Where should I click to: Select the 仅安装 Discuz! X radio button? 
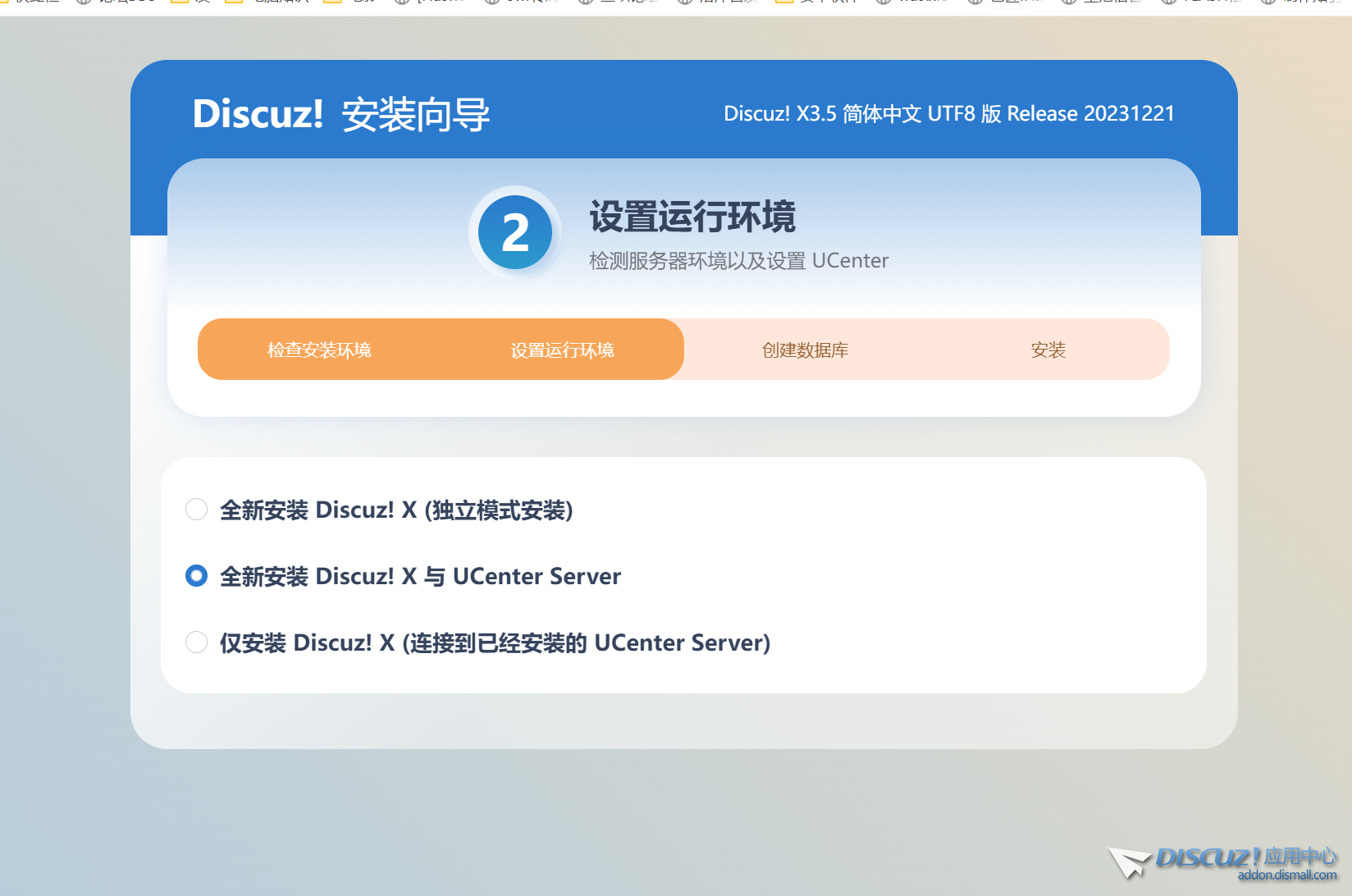click(197, 642)
